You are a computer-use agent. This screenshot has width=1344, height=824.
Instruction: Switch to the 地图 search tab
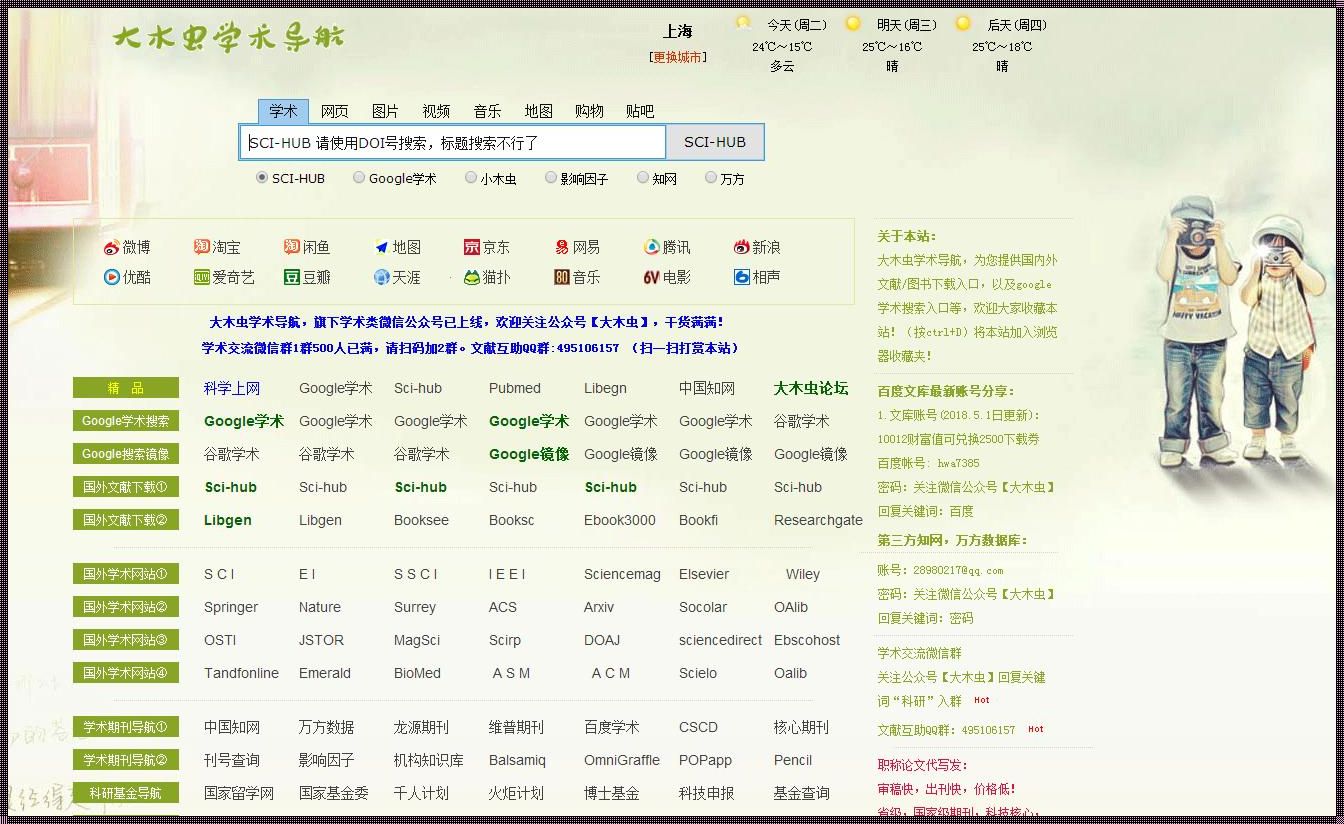(538, 111)
